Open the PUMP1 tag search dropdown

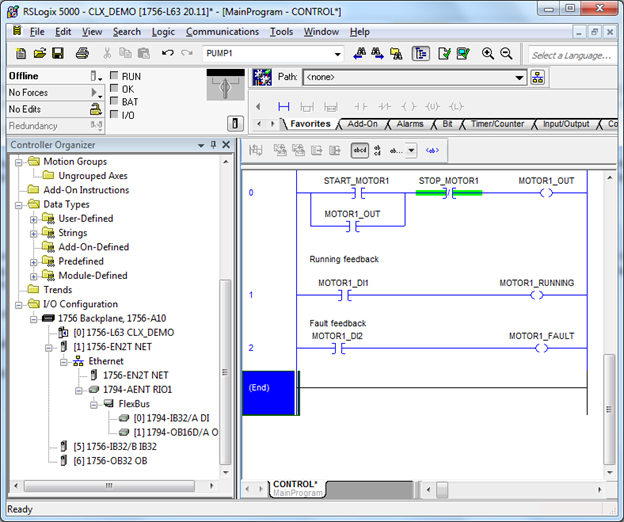coord(337,54)
